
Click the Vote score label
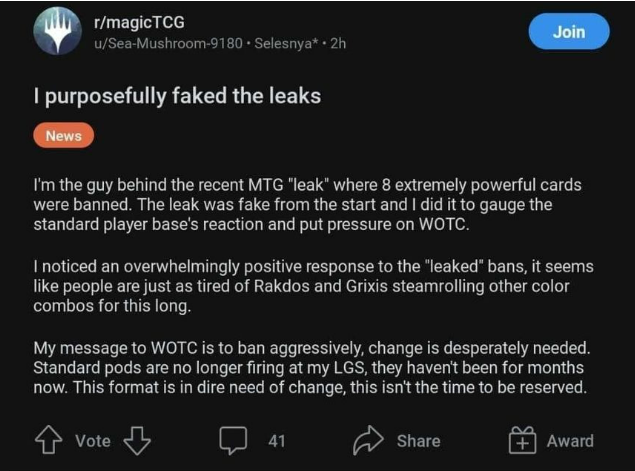pyautogui.click(x=93, y=441)
